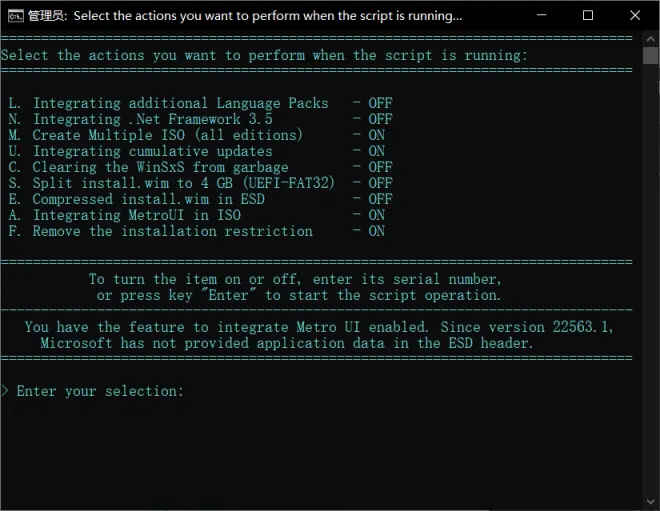Click the scrollbar up arrow
Viewport: 660px width, 511px height.
click(x=651, y=40)
